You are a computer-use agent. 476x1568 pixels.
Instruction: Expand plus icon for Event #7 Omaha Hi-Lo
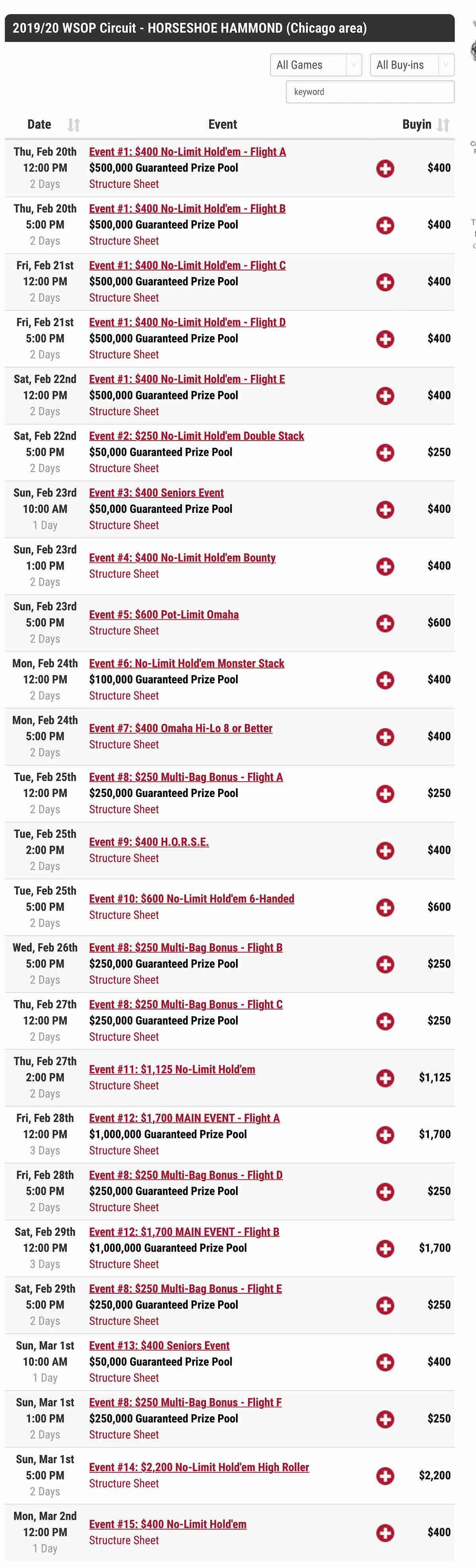click(385, 737)
